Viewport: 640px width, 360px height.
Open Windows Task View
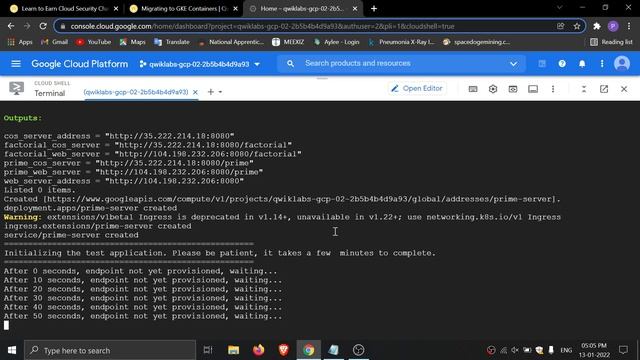pos(208,350)
